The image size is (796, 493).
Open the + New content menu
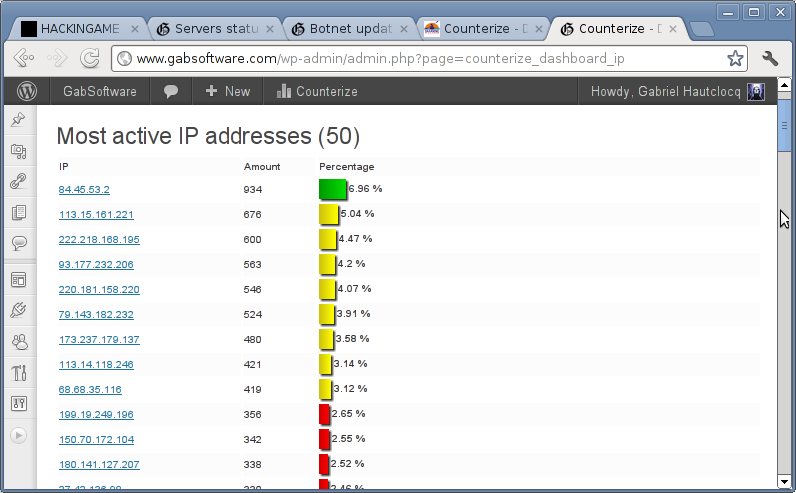[x=227, y=91]
